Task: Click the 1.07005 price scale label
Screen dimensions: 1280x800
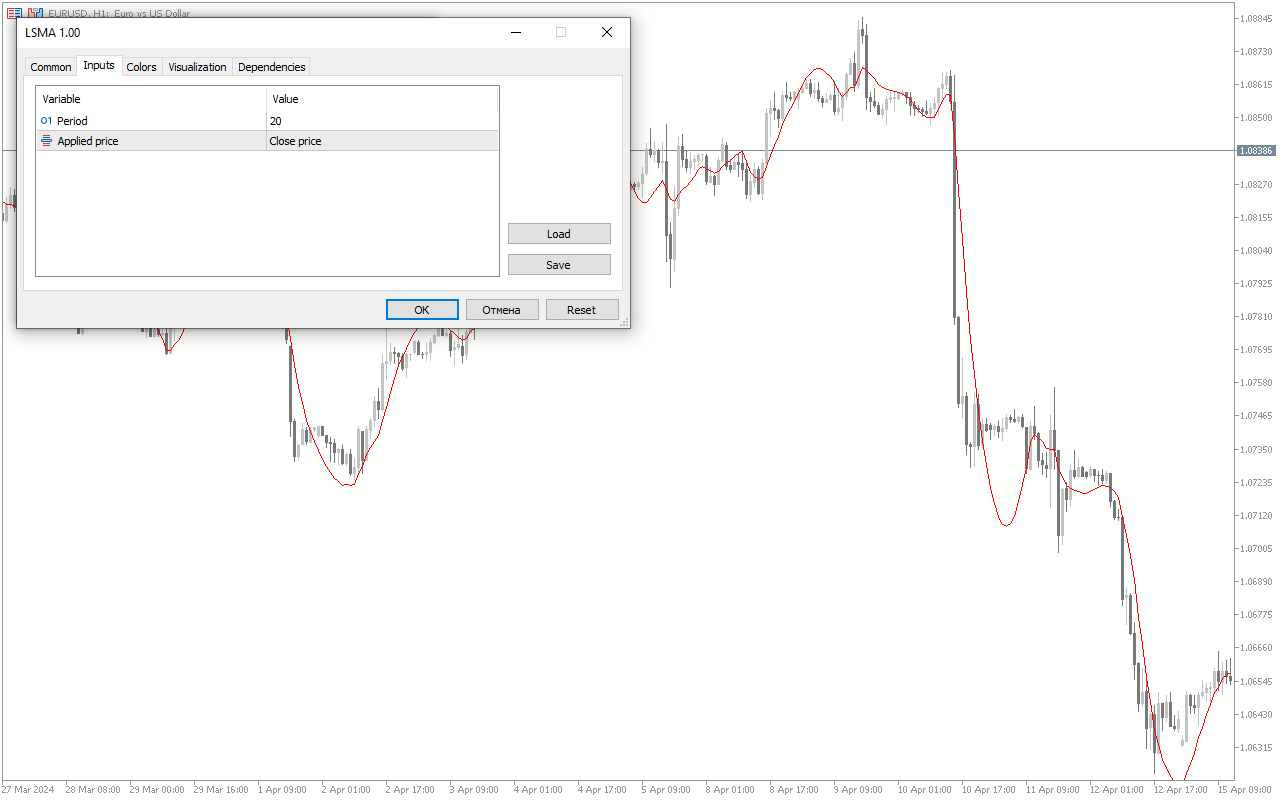Action: coord(1256,548)
